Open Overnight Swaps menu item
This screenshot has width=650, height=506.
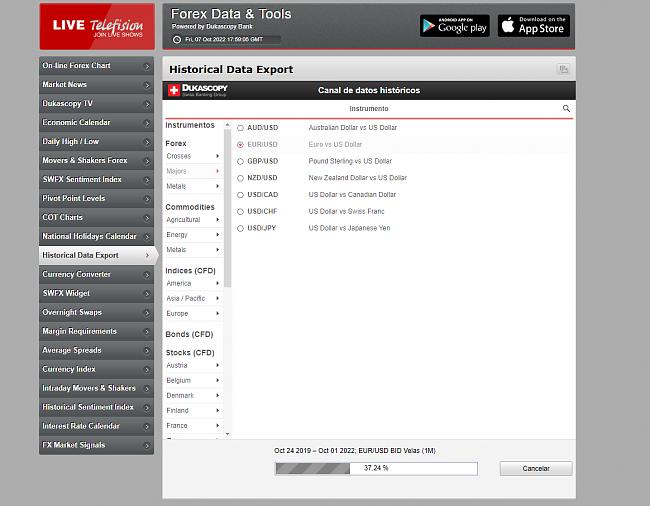pos(97,312)
